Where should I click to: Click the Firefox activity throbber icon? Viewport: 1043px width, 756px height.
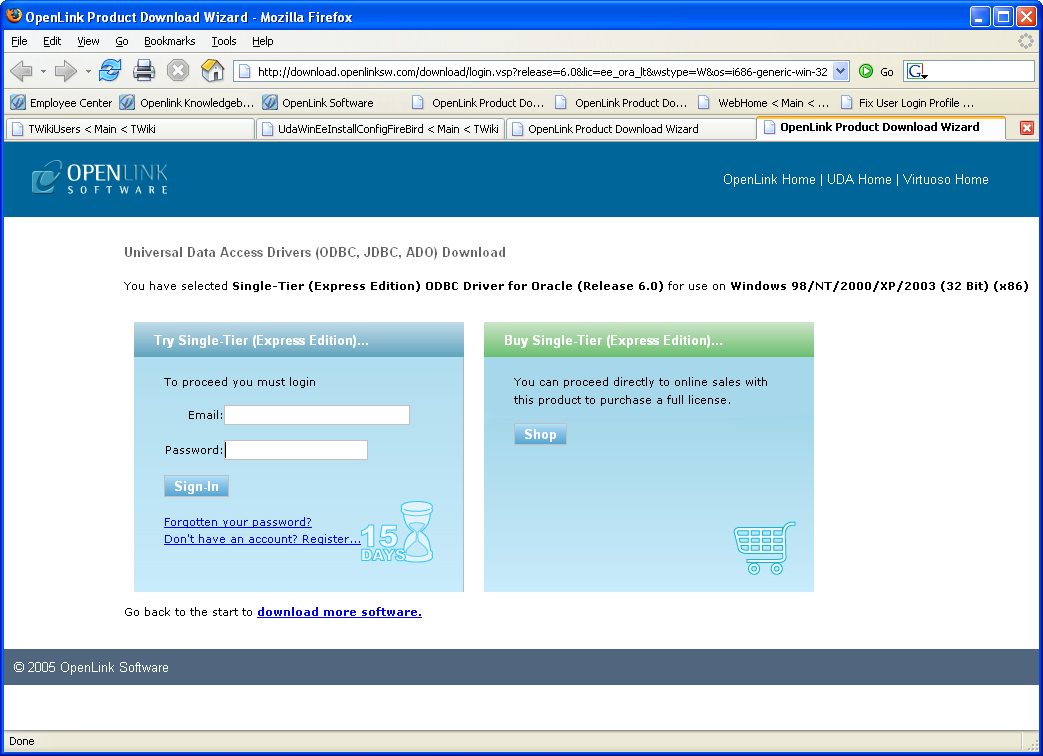1025,41
